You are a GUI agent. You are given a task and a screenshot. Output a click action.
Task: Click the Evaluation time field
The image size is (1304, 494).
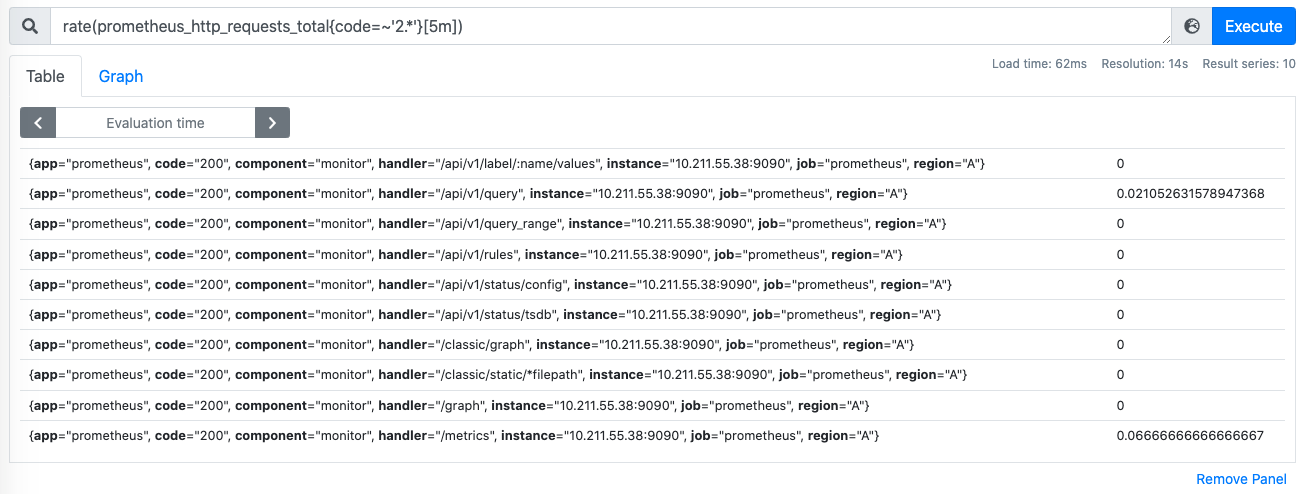pyautogui.click(x=155, y=123)
